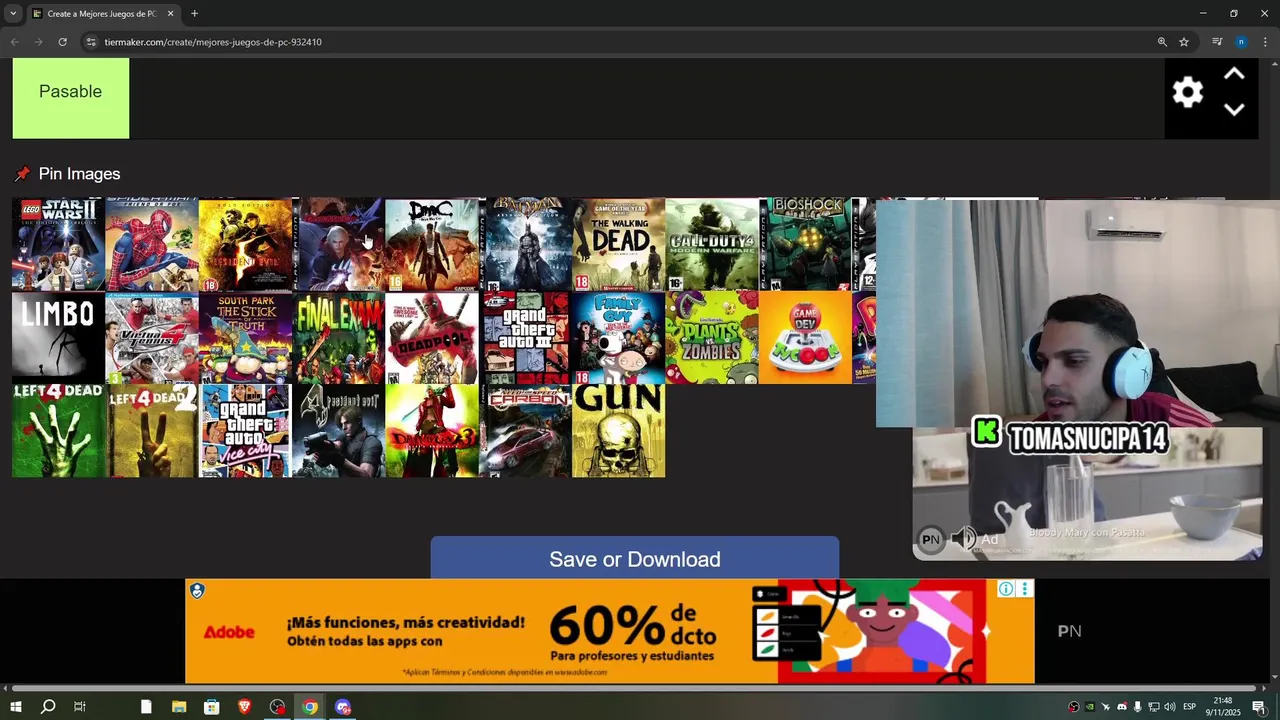Pick the Call of Duty 4 cover
Image resolution: width=1280 pixels, height=720 pixels.
pos(712,244)
